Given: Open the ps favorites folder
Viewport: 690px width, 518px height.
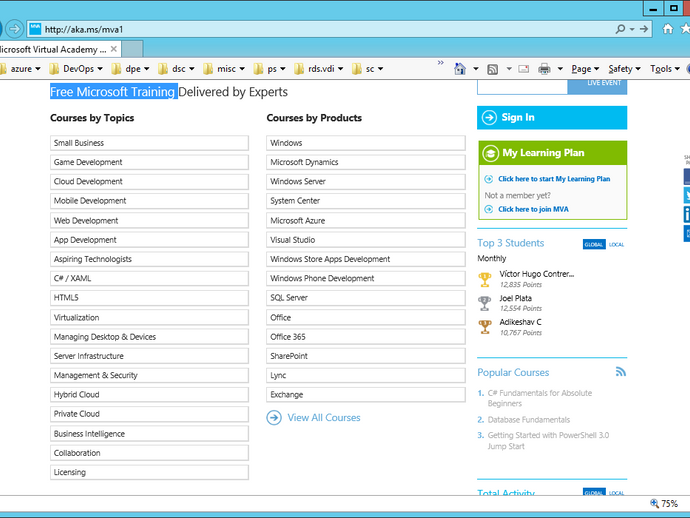Looking at the screenshot, I should (x=269, y=69).
